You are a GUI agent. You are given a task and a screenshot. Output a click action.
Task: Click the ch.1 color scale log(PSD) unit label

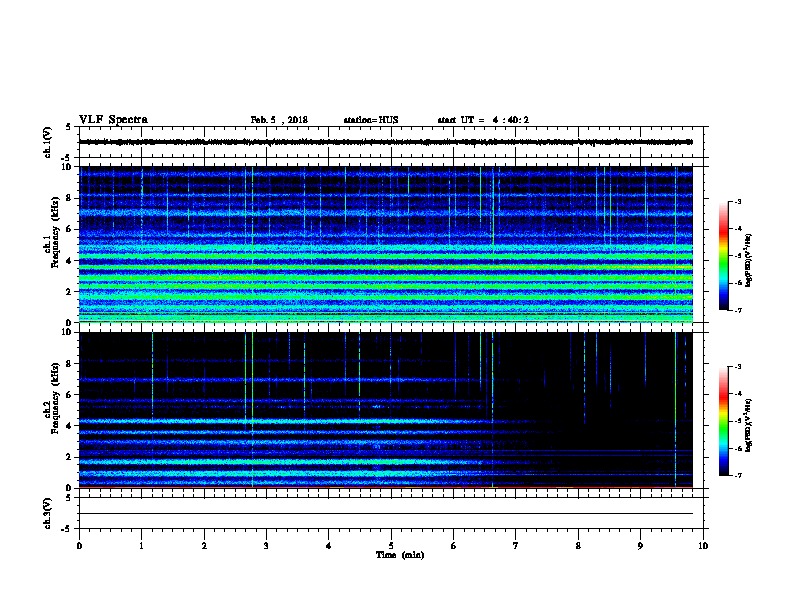point(749,261)
